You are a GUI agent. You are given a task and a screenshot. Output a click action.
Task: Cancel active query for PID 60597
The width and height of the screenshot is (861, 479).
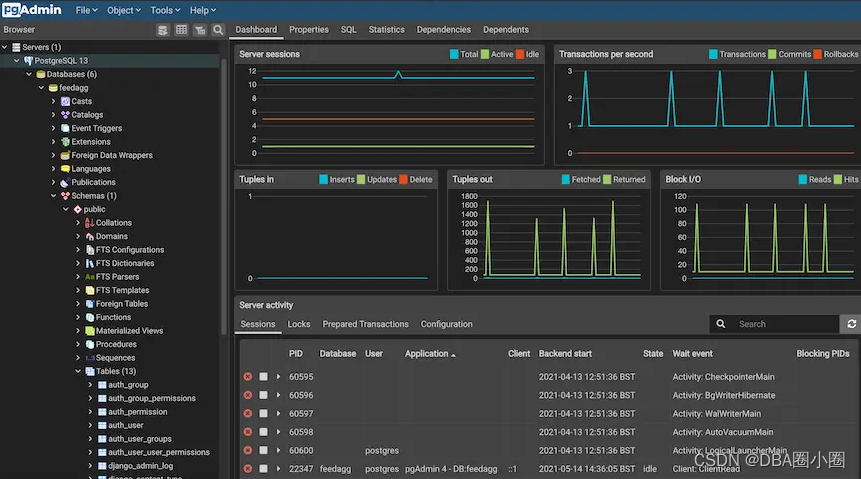(x=264, y=414)
